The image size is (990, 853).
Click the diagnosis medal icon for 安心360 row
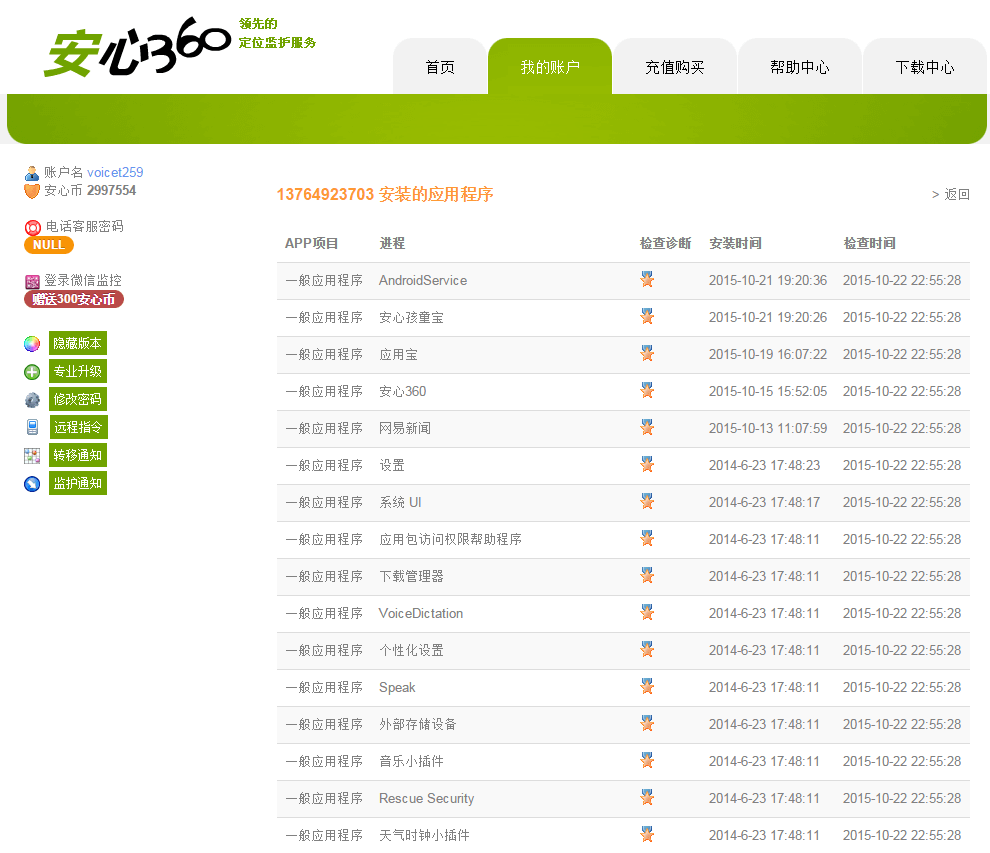647,390
